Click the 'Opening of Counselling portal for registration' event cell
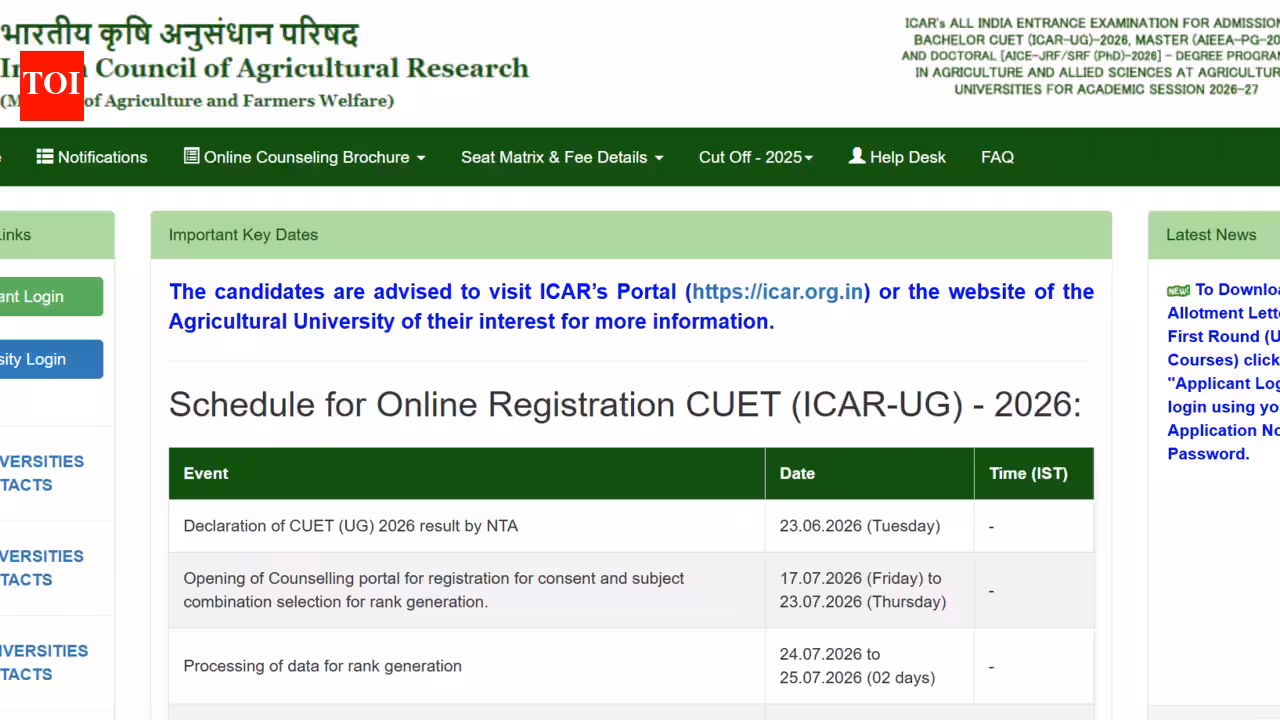This screenshot has width=1280, height=720. [x=467, y=590]
